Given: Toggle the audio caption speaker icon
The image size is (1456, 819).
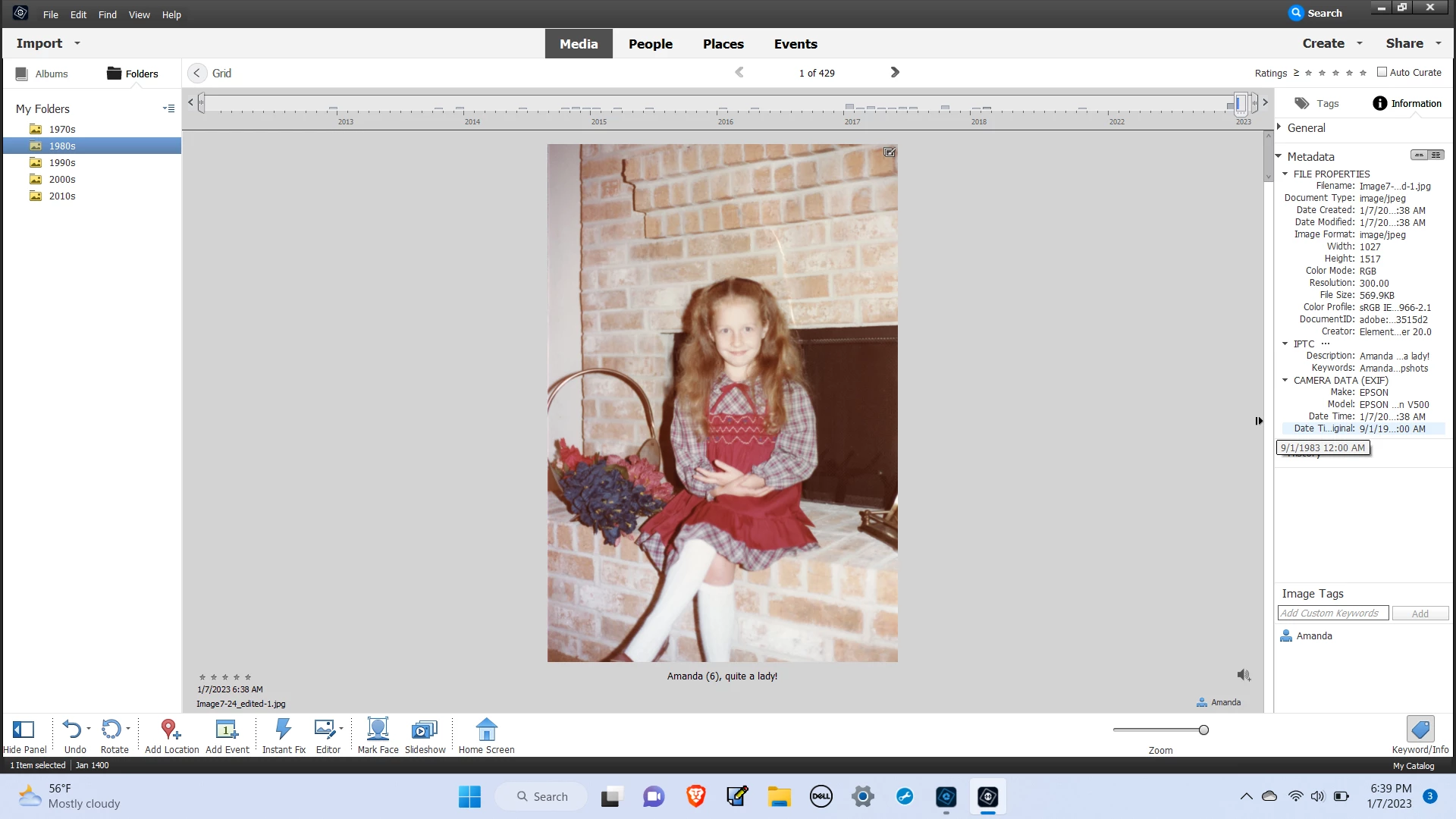Looking at the screenshot, I should (1244, 675).
